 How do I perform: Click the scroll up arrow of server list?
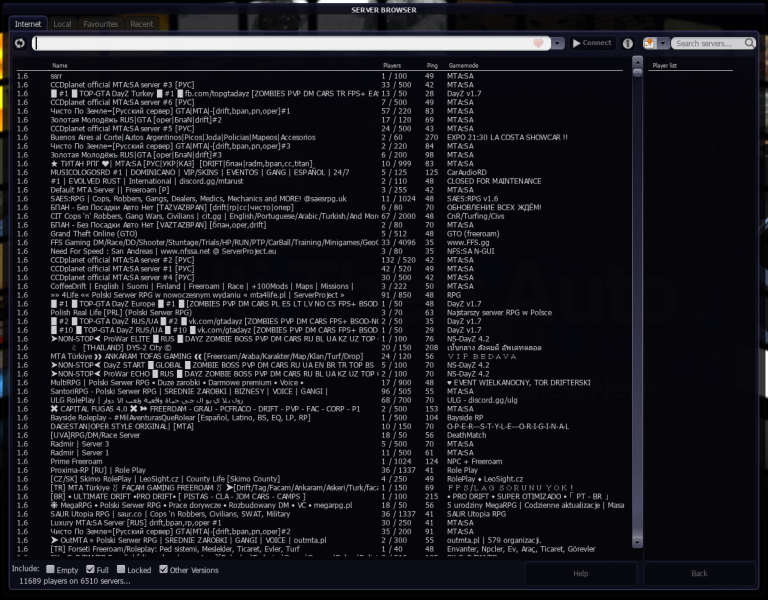point(638,62)
